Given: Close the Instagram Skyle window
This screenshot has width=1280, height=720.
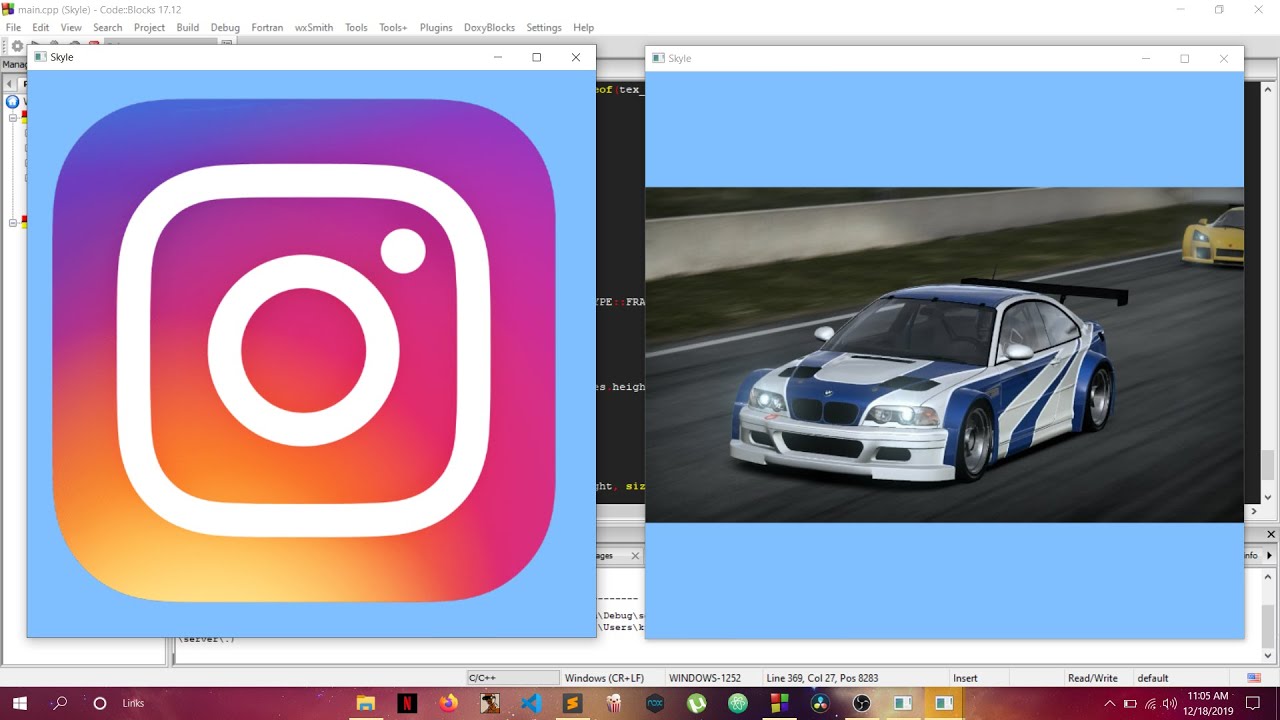Looking at the screenshot, I should [576, 57].
